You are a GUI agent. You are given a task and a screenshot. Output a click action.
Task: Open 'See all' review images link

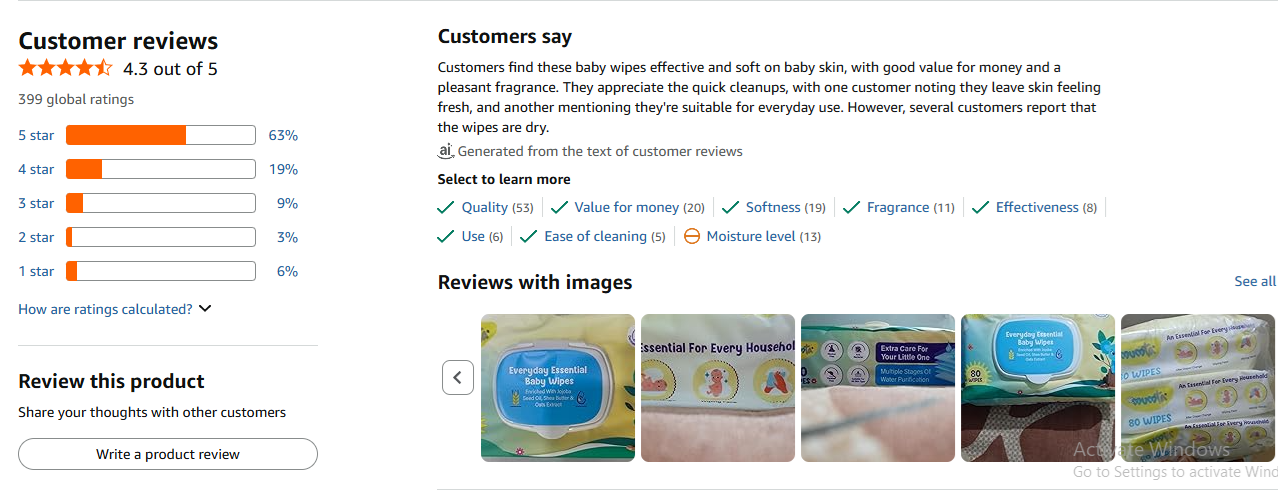[x=1254, y=282]
